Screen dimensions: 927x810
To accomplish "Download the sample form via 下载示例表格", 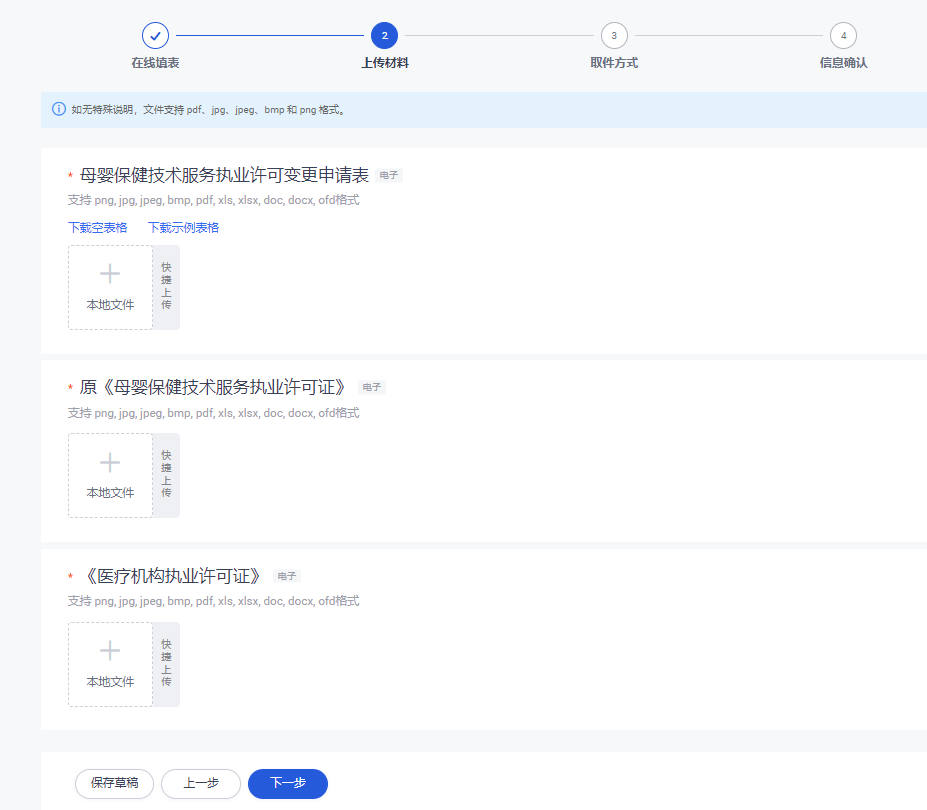I will click(x=183, y=228).
